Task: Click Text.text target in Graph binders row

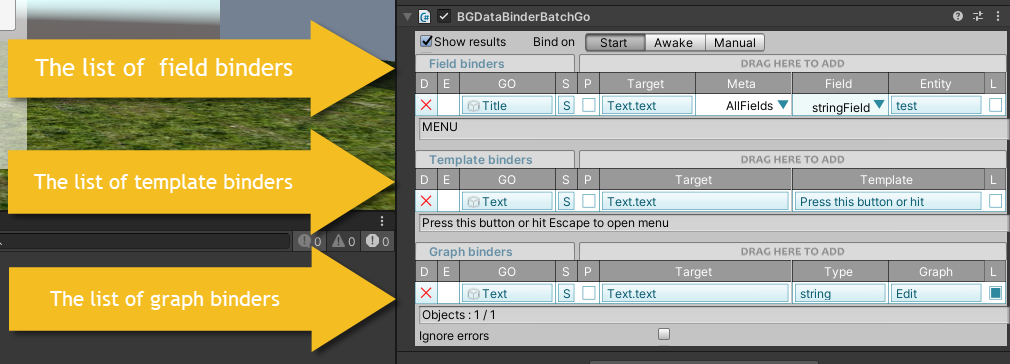Action: point(695,294)
